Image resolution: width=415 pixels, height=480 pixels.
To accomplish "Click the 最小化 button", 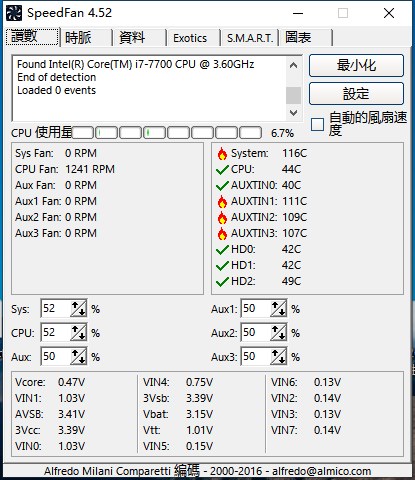I will [356, 66].
